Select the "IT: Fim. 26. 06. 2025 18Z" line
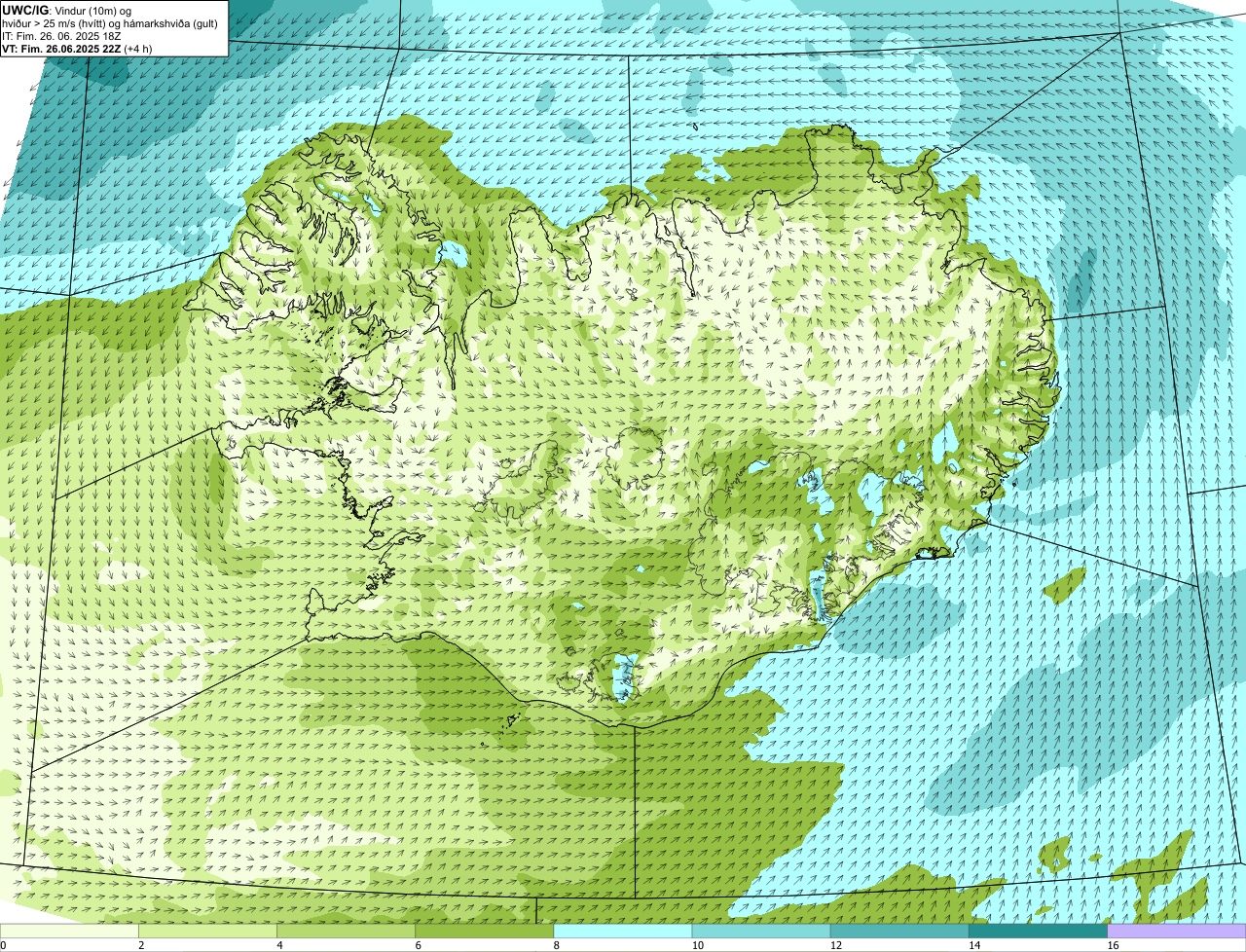The width and height of the screenshot is (1246, 952). [x=61, y=36]
